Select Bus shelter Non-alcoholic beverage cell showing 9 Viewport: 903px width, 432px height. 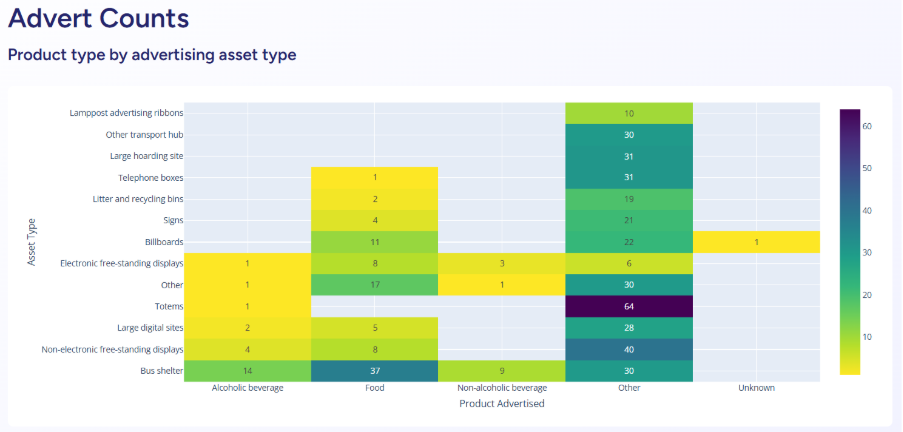501,370
